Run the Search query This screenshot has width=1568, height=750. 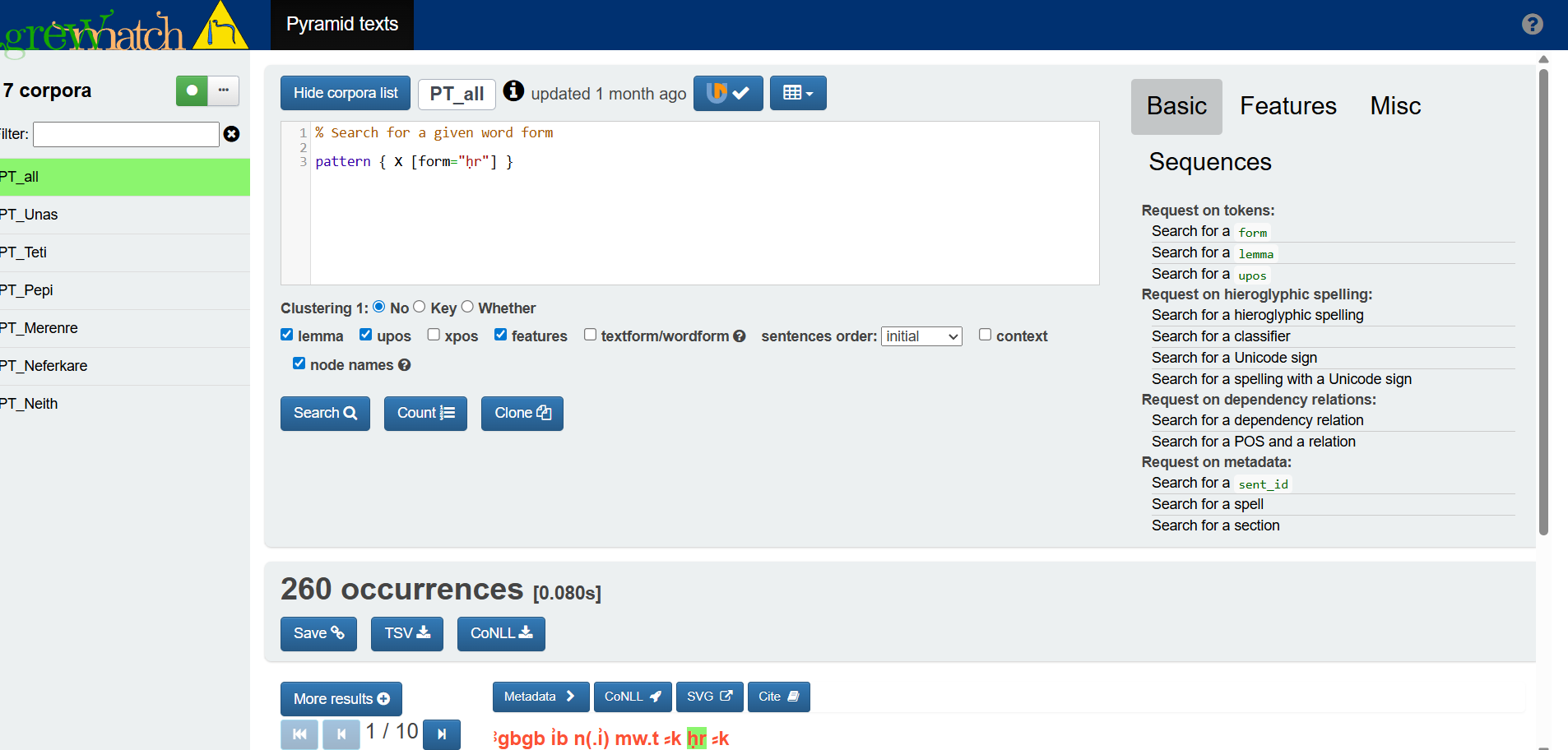coord(324,413)
